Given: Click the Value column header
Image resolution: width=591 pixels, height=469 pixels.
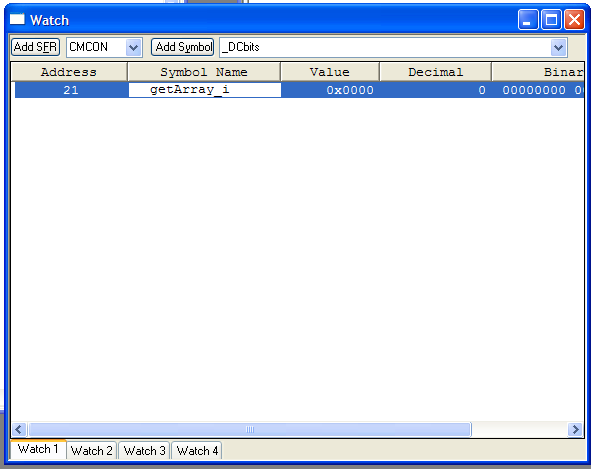Looking at the screenshot, I should point(330,72).
